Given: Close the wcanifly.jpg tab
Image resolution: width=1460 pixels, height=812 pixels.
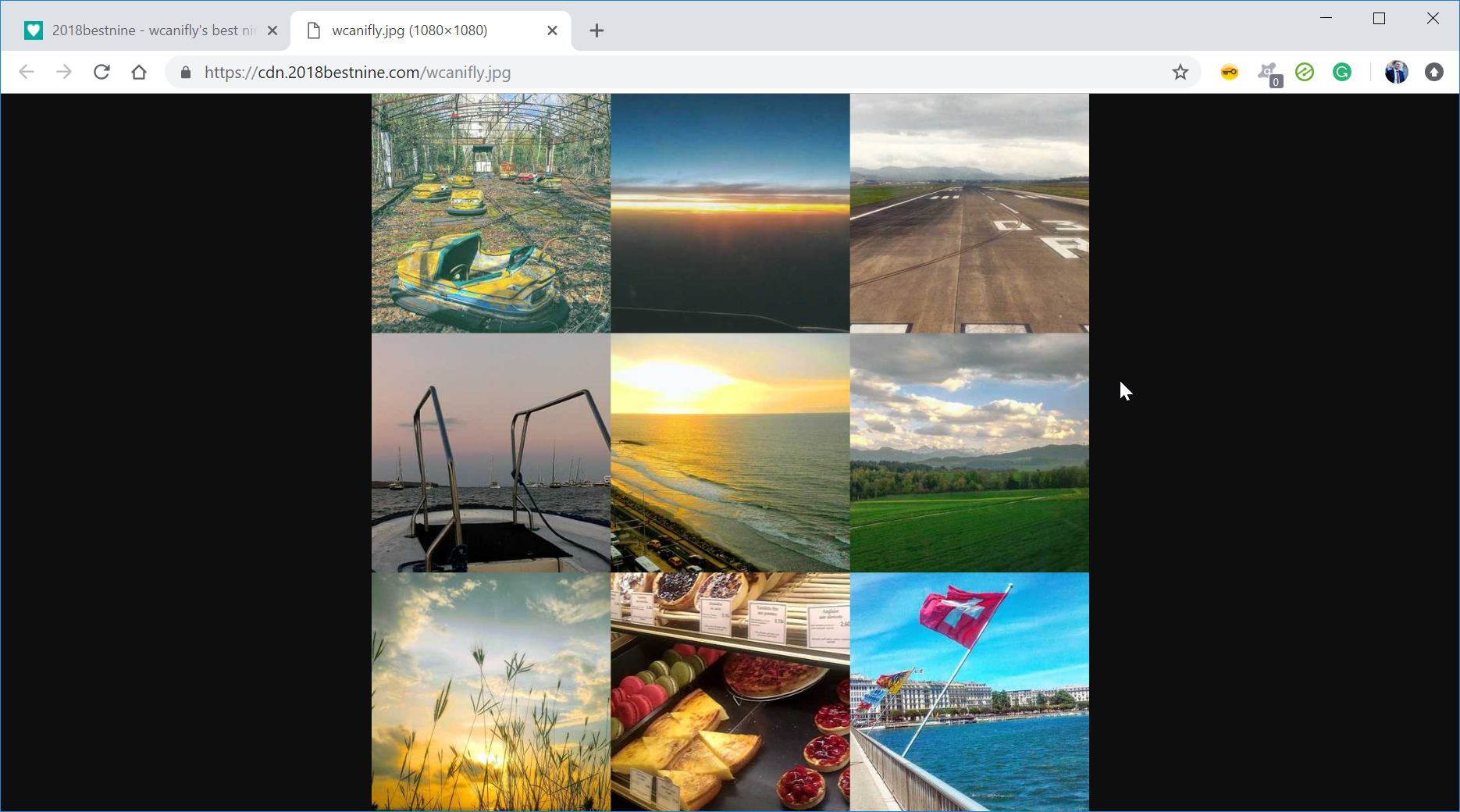Looking at the screenshot, I should point(552,30).
